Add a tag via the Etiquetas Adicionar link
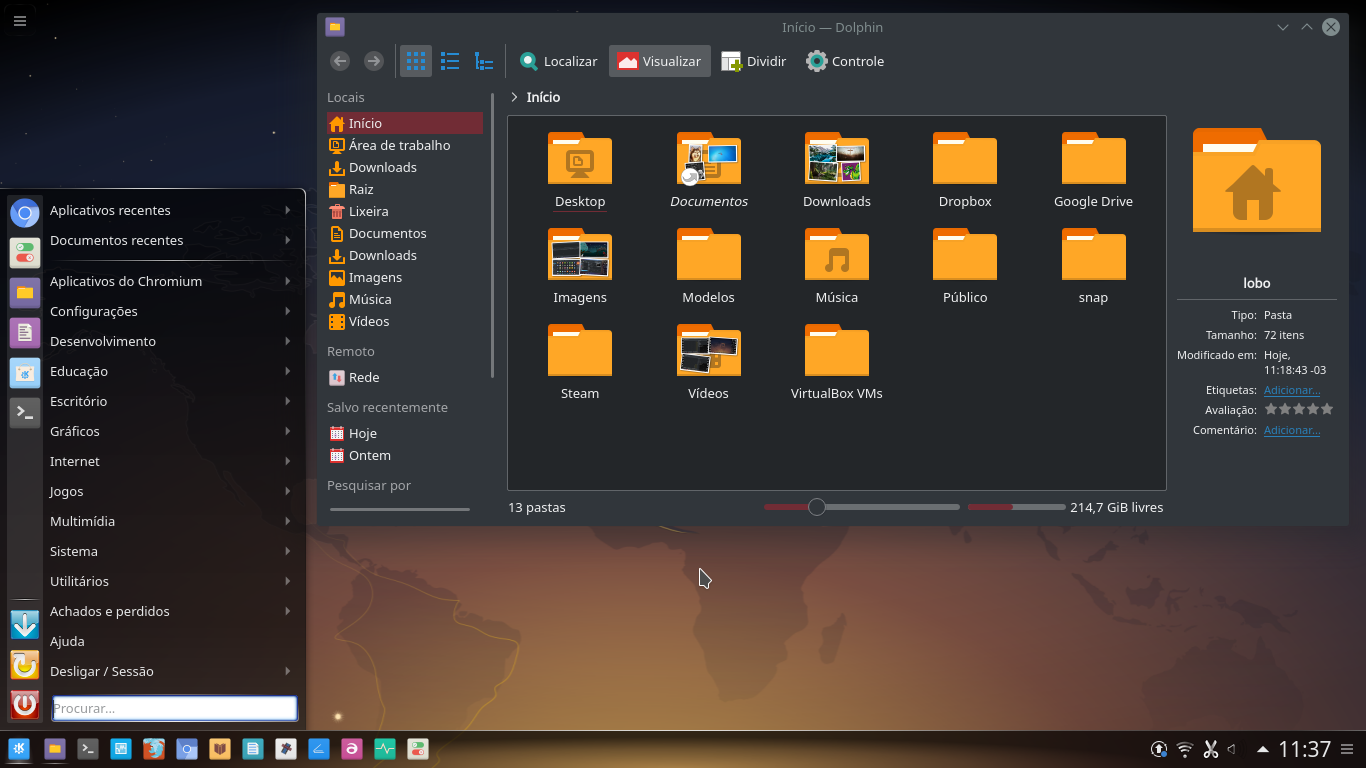Viewport: 1366px width, 768px height. coord(1292,390)
